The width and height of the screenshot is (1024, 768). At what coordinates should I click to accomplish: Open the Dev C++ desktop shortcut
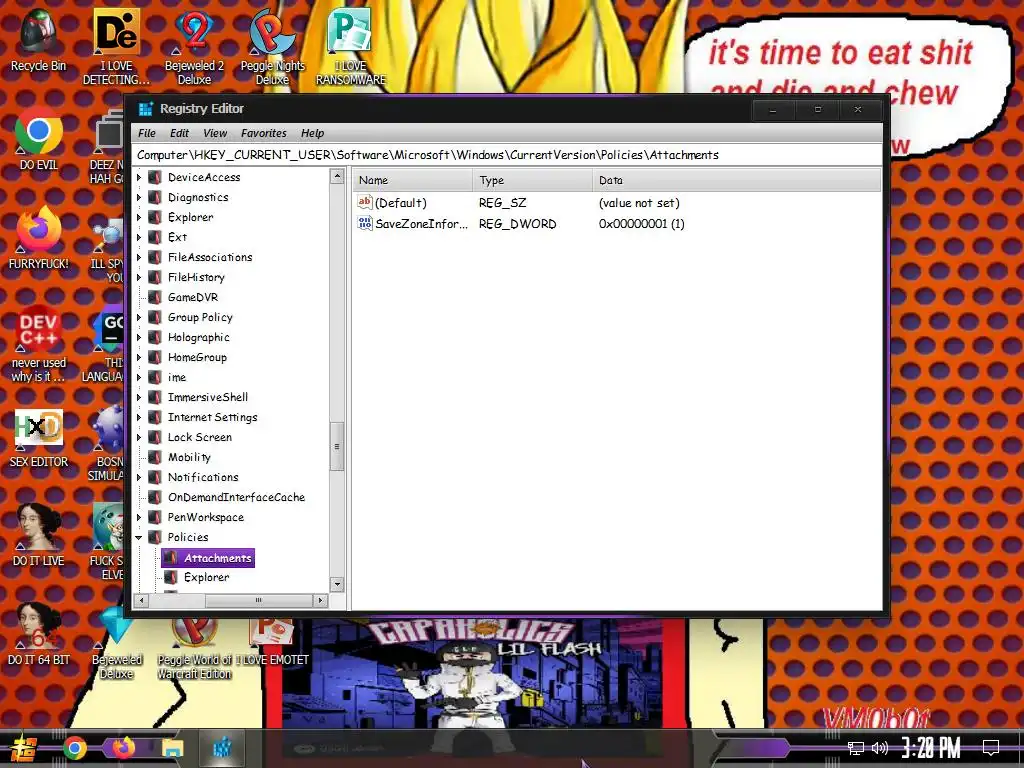point(39,344)
